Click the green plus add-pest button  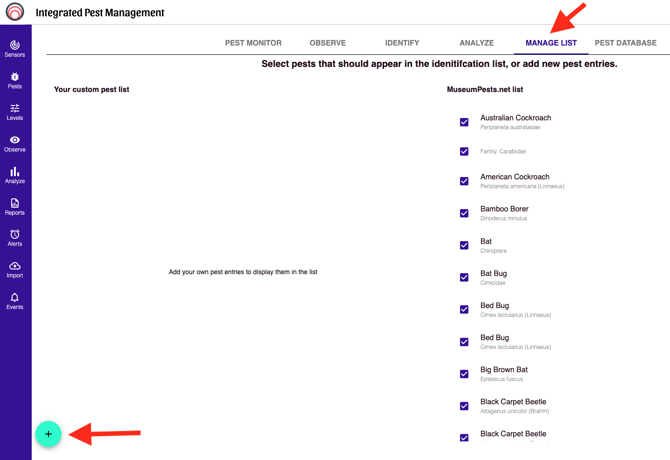click(x=48, y=434)
